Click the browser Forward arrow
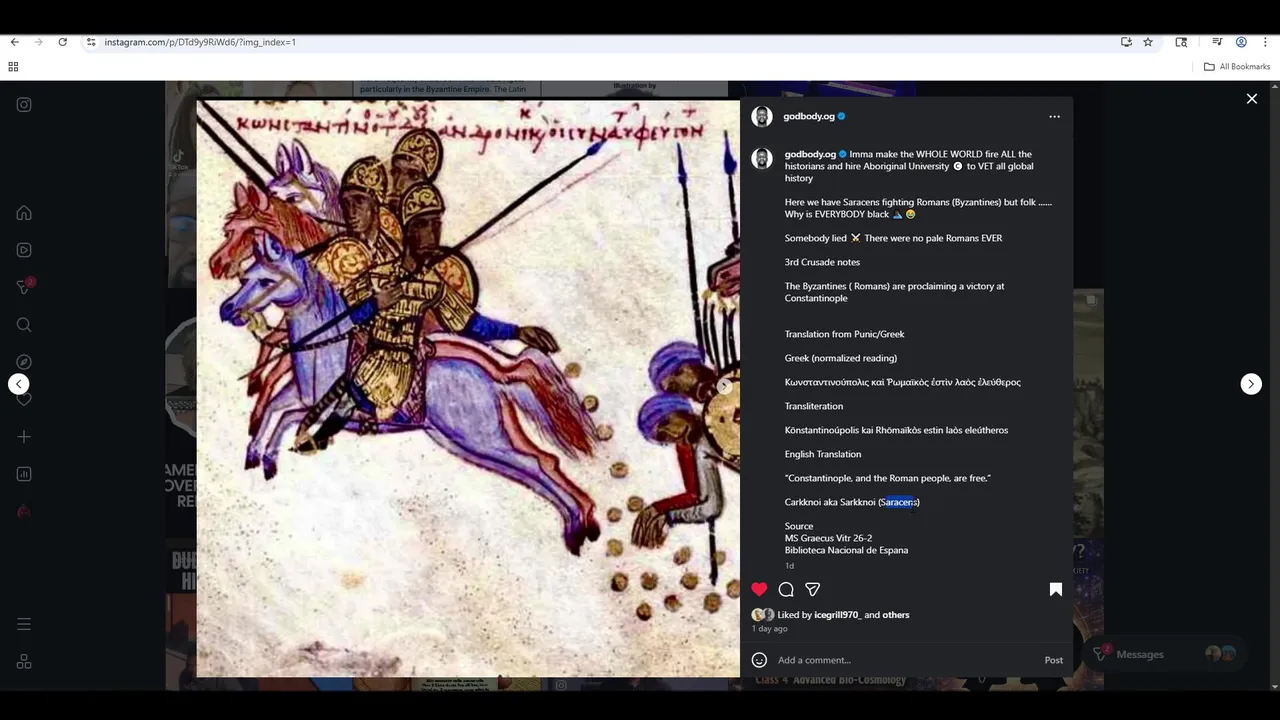Image resolution: width=1280 pixels, height=720 pixels. [38, 42]
